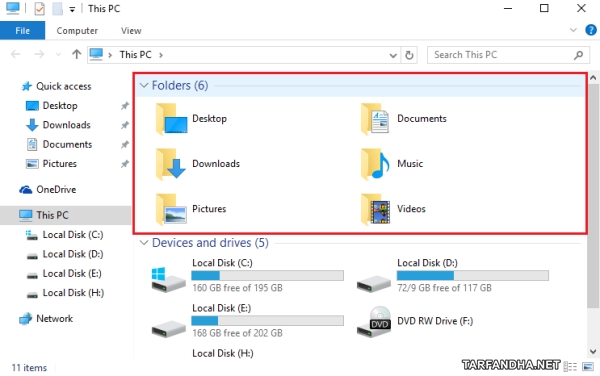Screen dimensions: 600x376
Task: Open the File menu
Action: coord(23,31)
